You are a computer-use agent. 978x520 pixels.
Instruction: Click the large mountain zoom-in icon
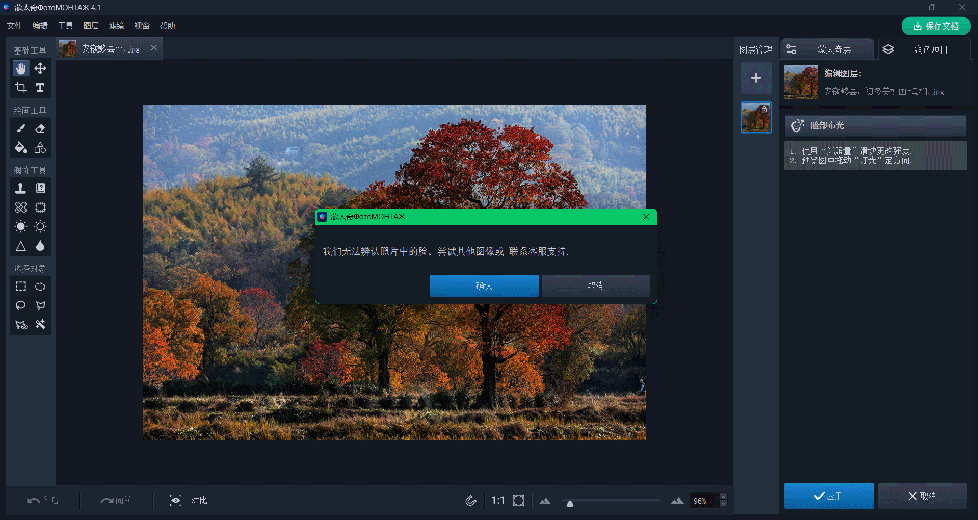(677, 501)
